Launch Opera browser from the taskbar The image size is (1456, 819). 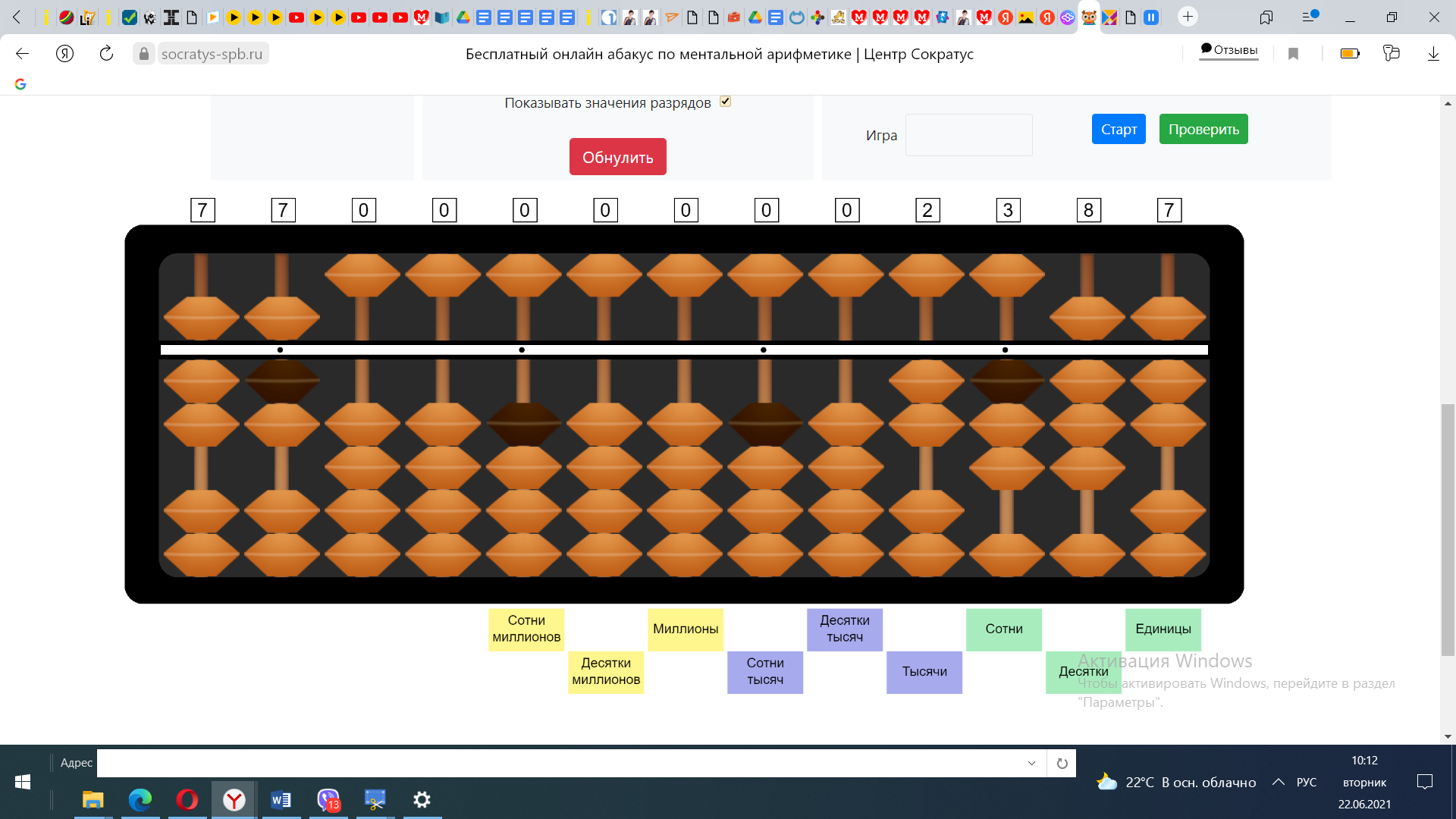click(x=187, y=799)
